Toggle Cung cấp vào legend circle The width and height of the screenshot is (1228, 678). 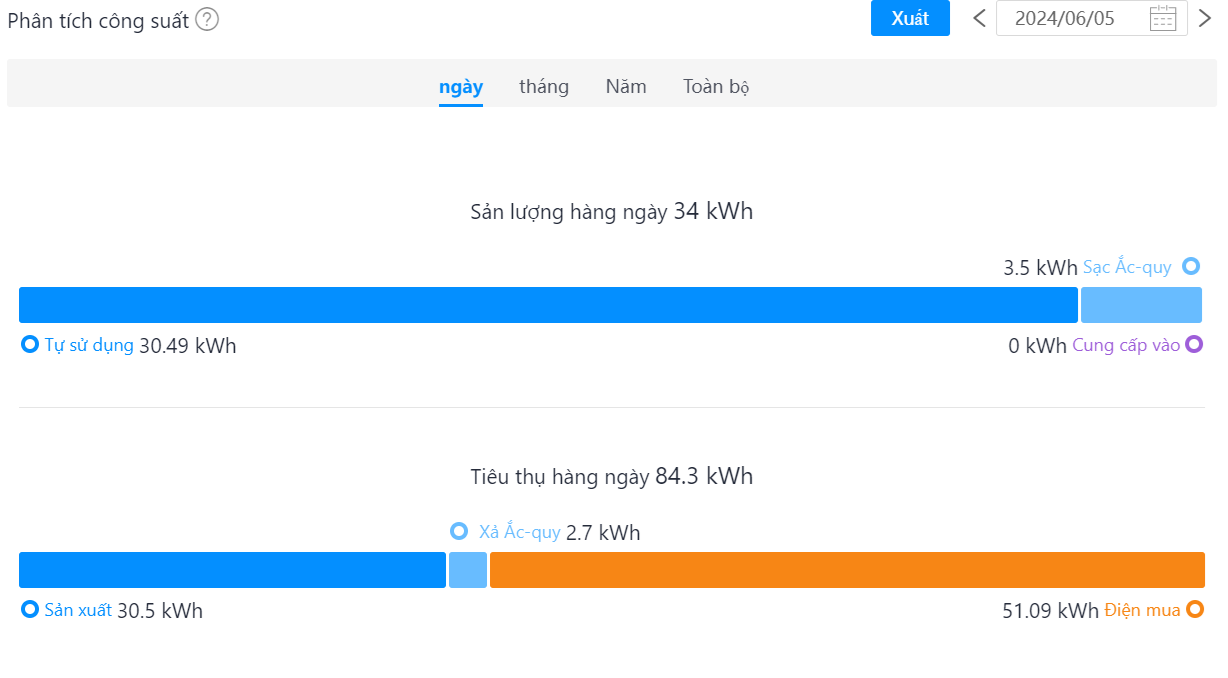coord(1194,345)
